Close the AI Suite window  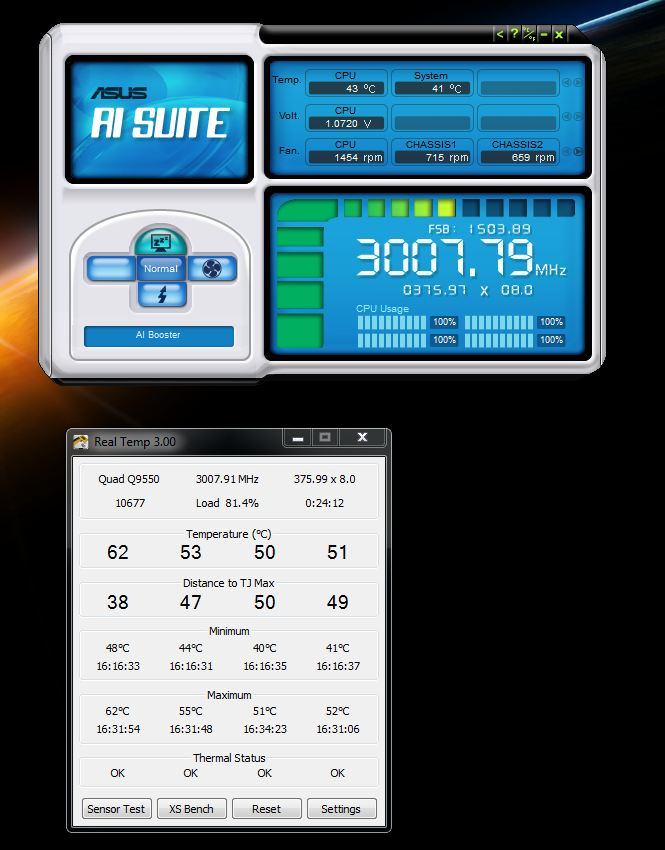(x=559, y=34)
